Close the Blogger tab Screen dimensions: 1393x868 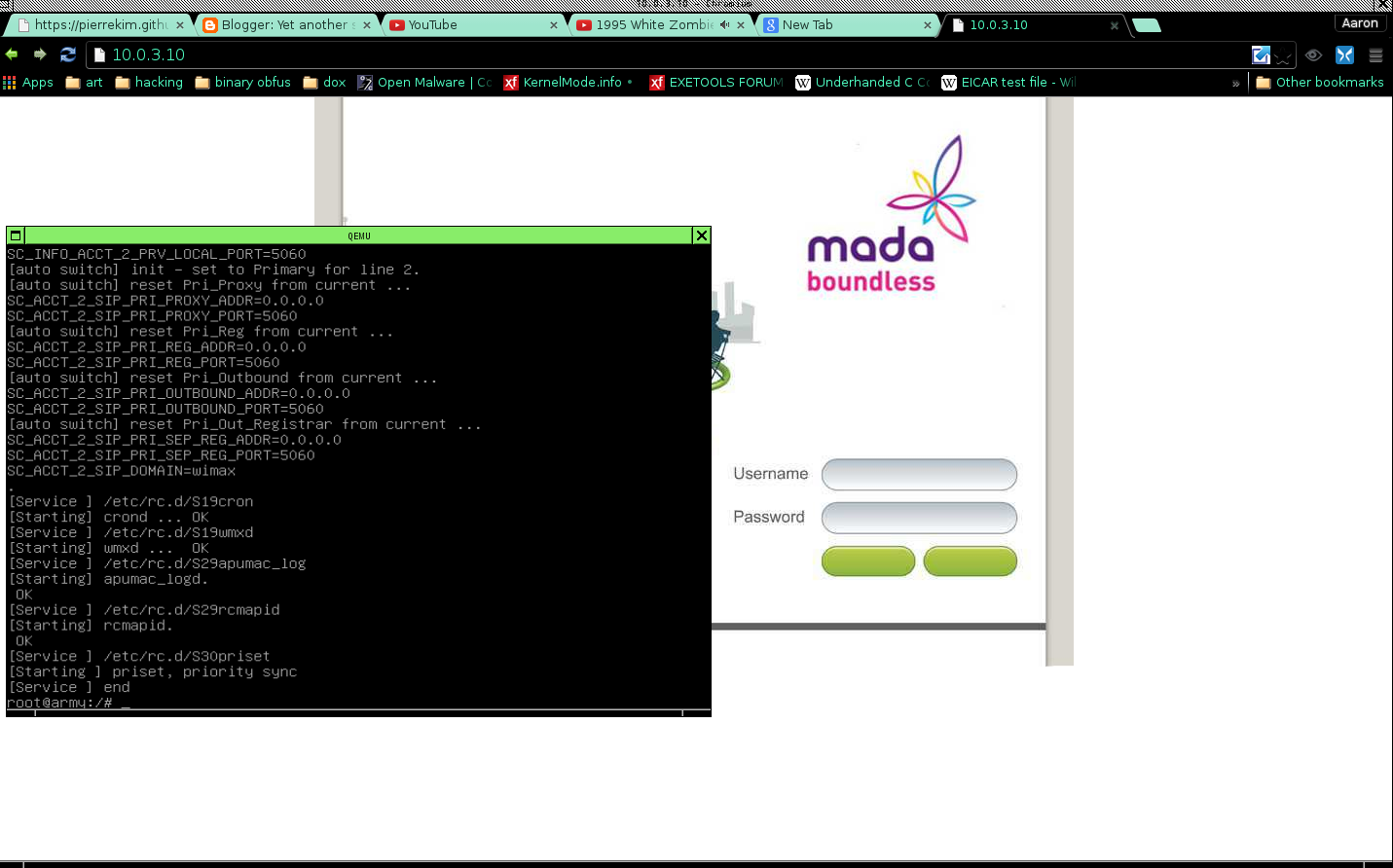click(x=367, y=25)
